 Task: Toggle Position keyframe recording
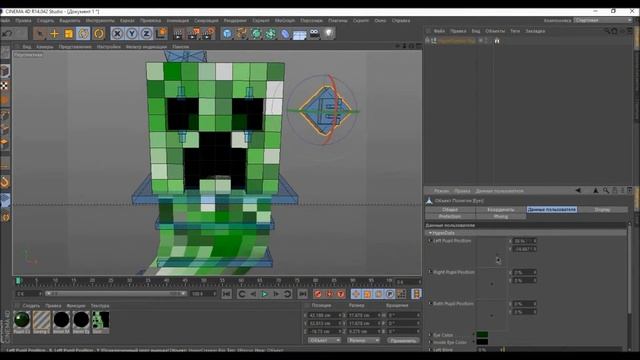(x=356, y=294)
